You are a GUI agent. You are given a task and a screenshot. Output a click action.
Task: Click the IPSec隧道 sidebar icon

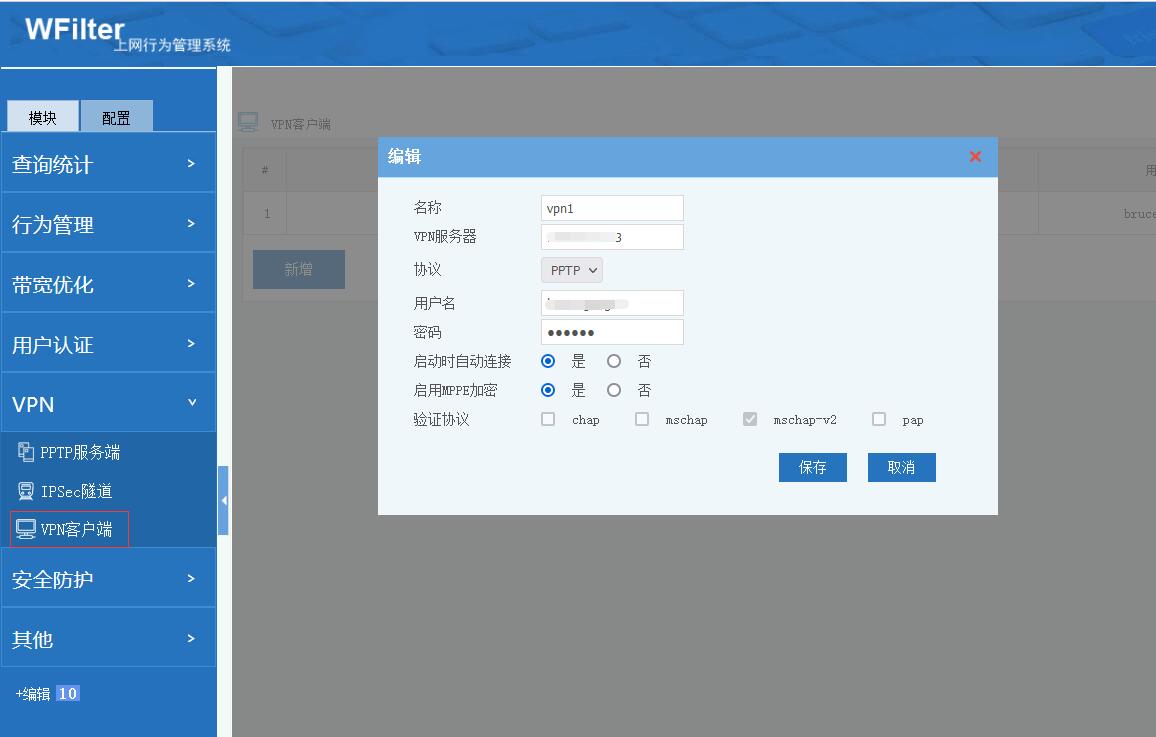pos(26,491)
